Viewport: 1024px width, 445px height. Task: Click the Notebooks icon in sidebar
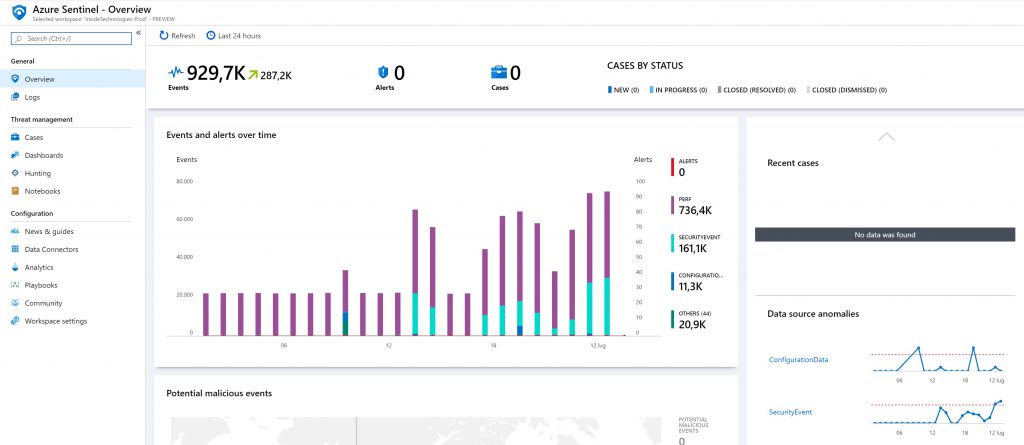(15, 191)
